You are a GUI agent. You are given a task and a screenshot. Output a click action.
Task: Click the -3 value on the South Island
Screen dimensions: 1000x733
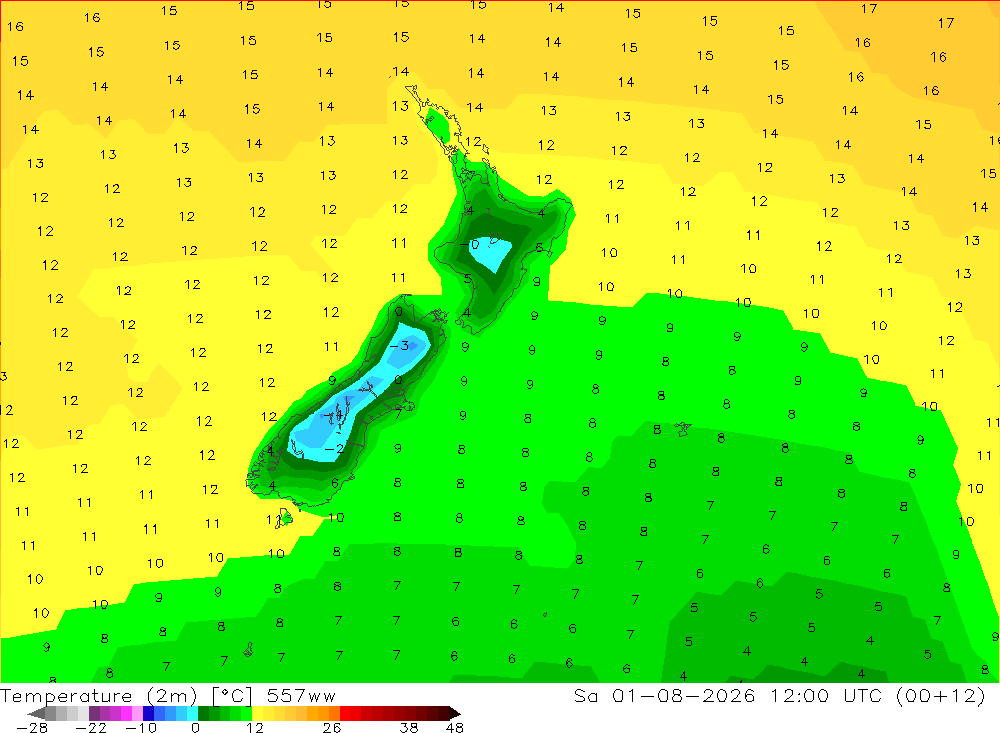tap(399, 346)
